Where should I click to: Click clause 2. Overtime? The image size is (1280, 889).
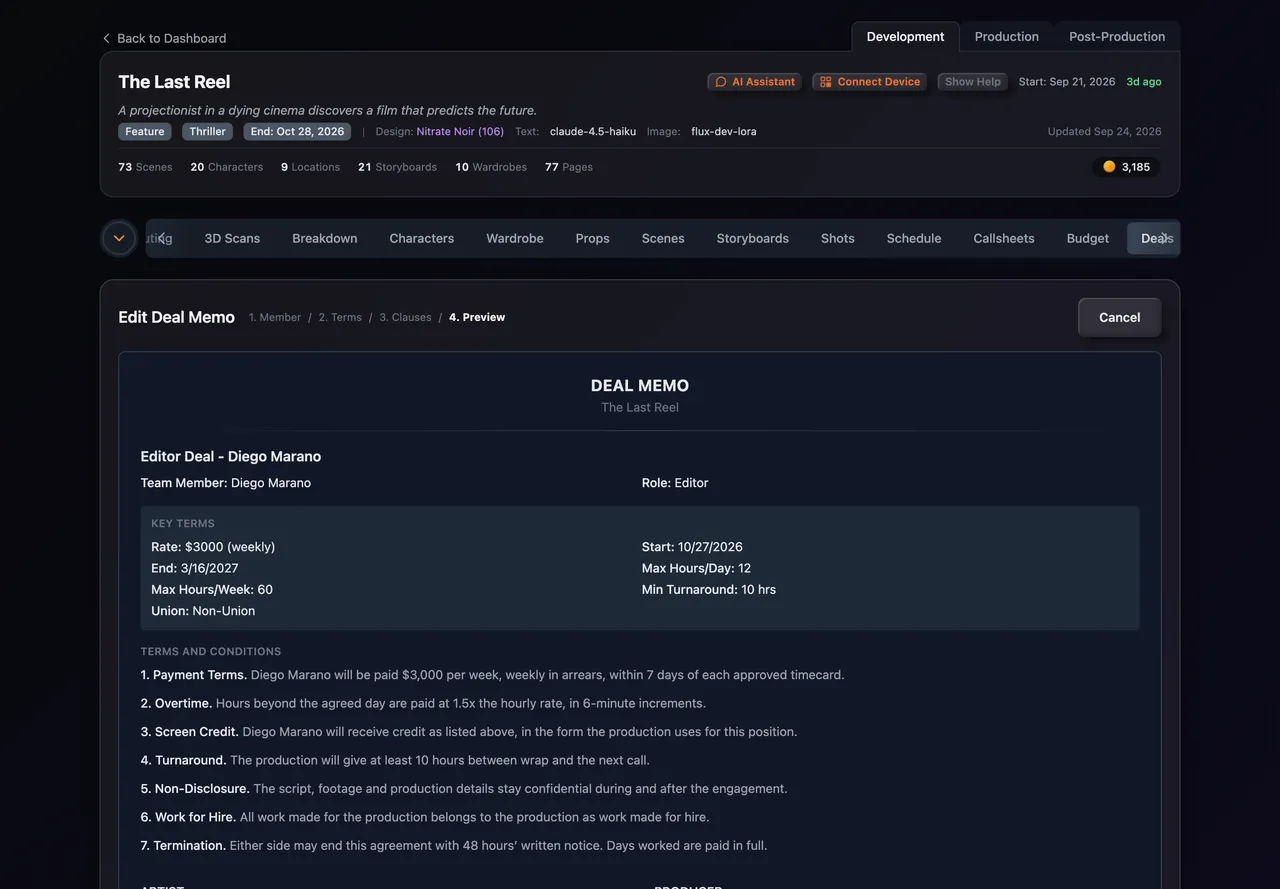(x=423, y=703)
